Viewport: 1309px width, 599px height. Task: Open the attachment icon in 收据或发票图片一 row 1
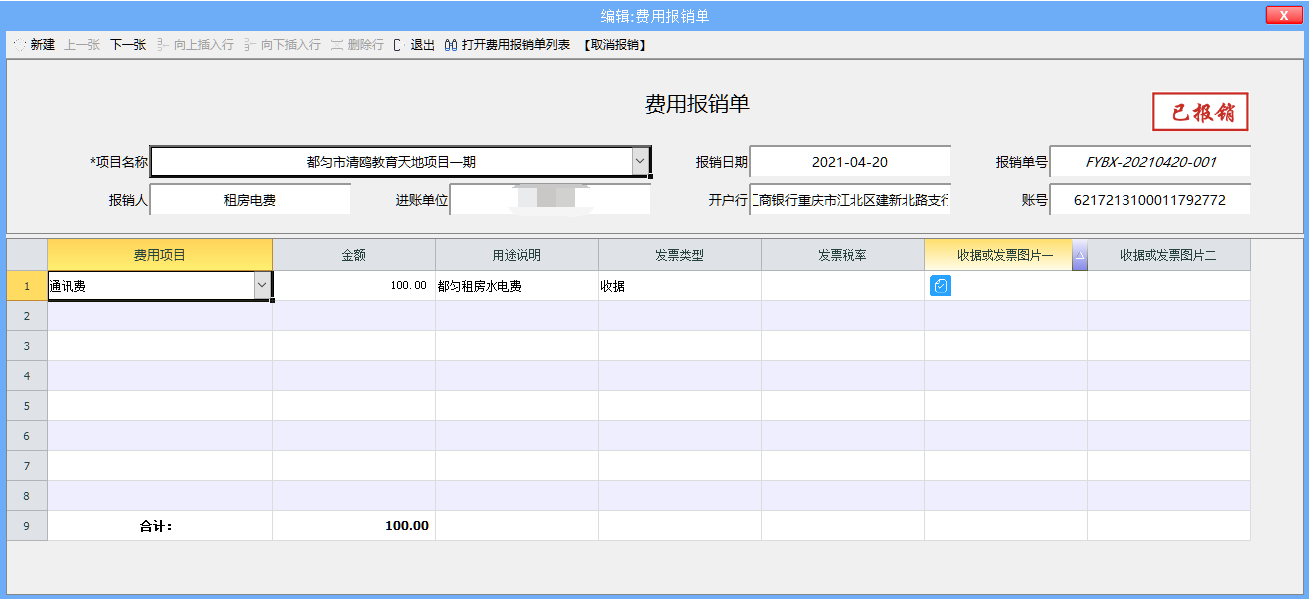[x=940, y=286]
